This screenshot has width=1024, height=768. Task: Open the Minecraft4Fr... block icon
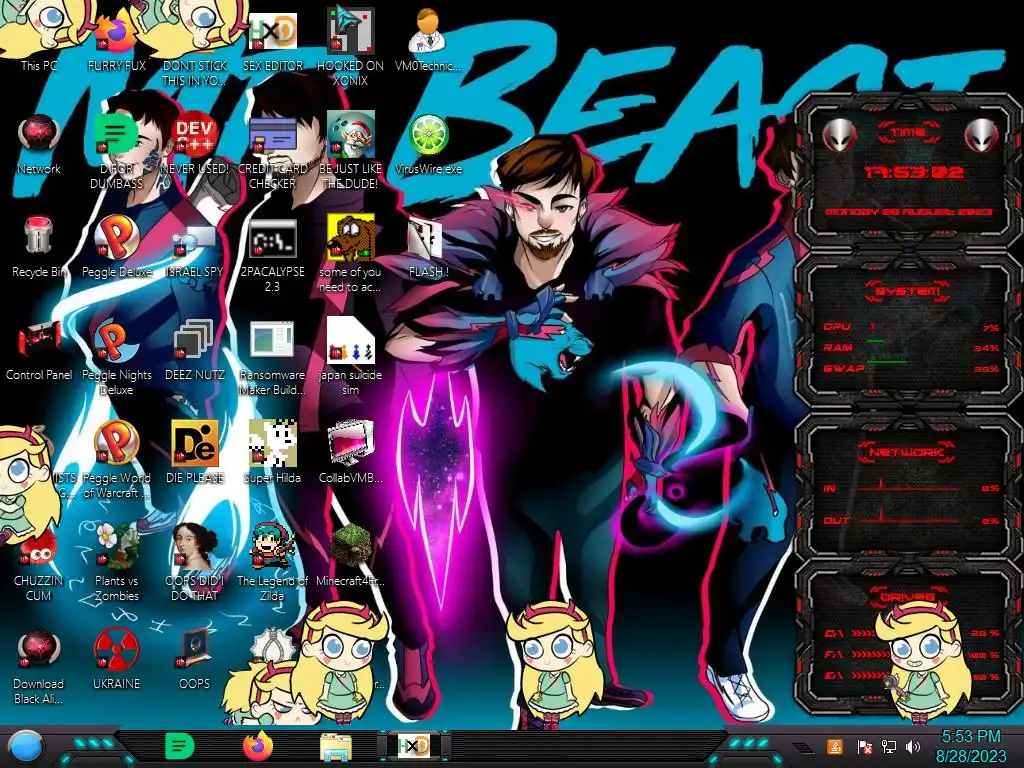350,556
